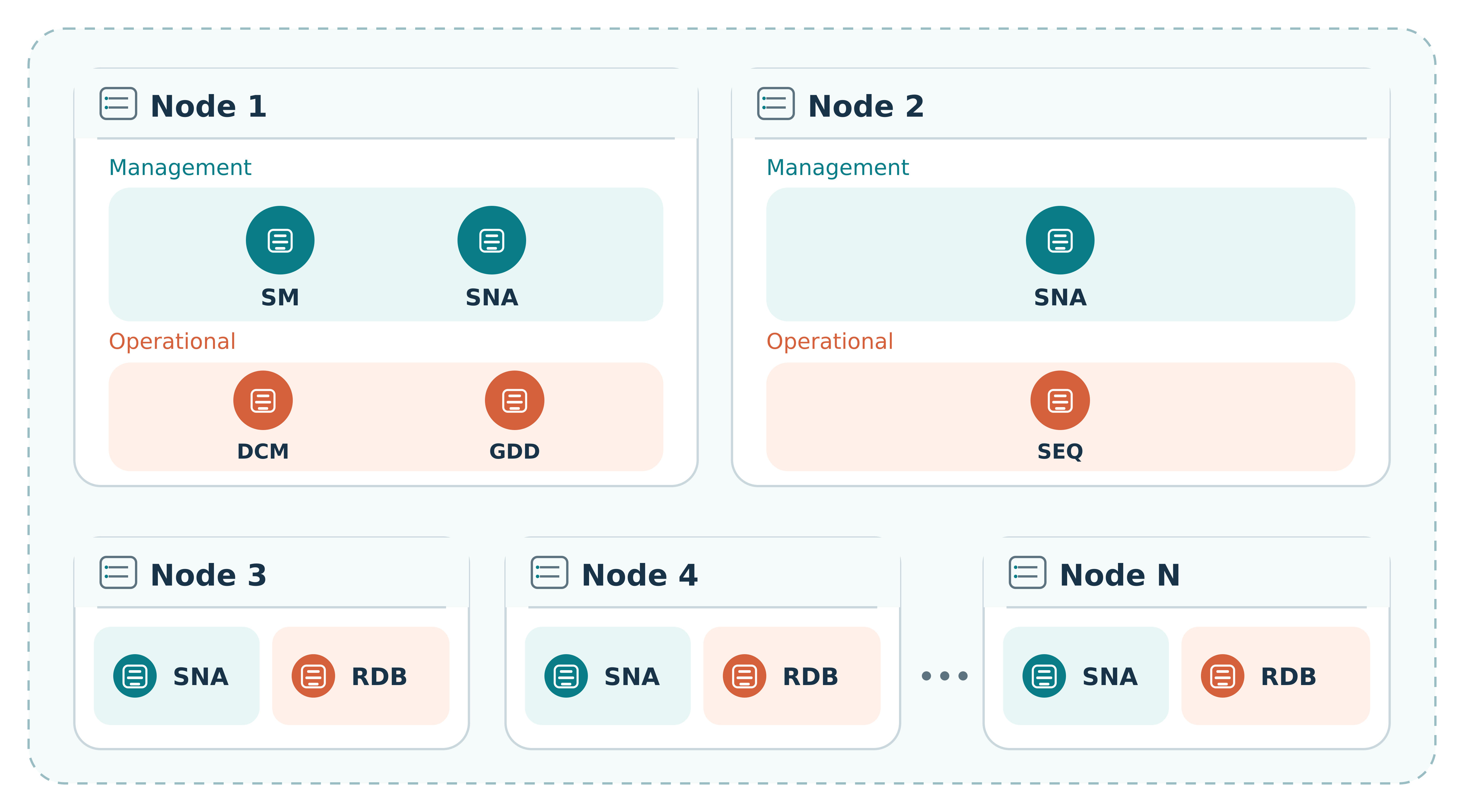Click the Node 3 server icon

coord(118,572)
